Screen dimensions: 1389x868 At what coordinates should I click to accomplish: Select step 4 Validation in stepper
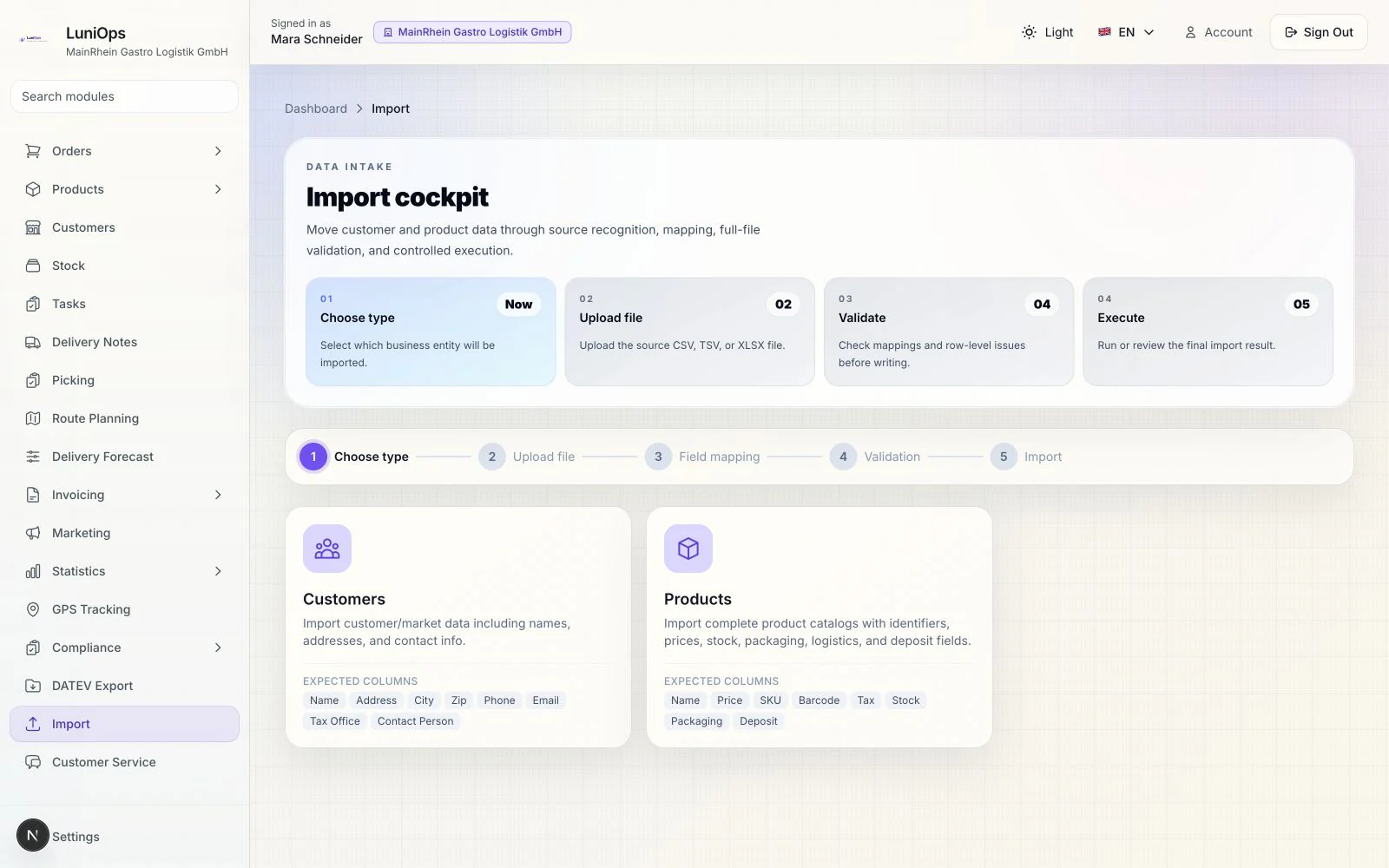(x=875, y=457)
